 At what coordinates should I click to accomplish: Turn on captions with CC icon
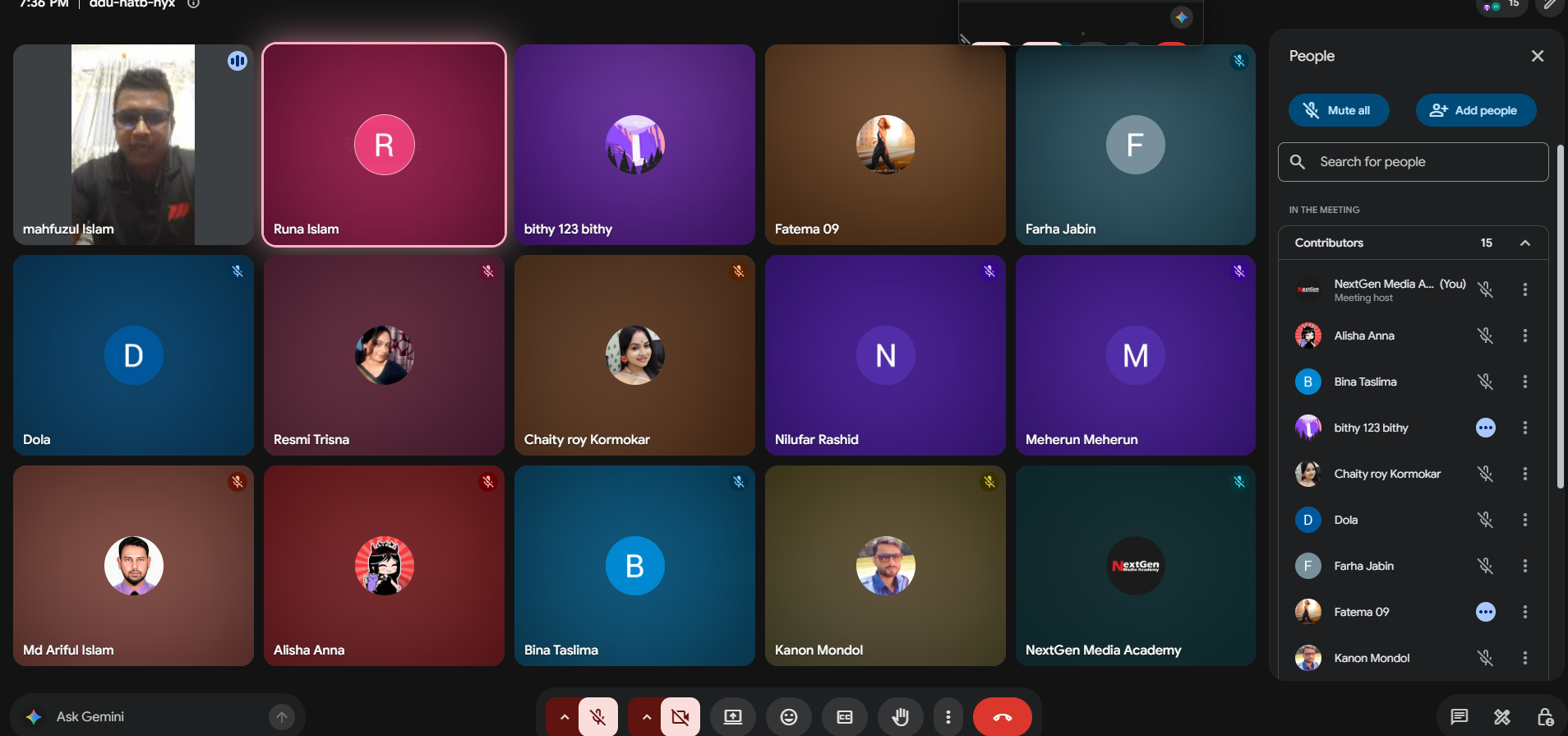tap(845, 717)
